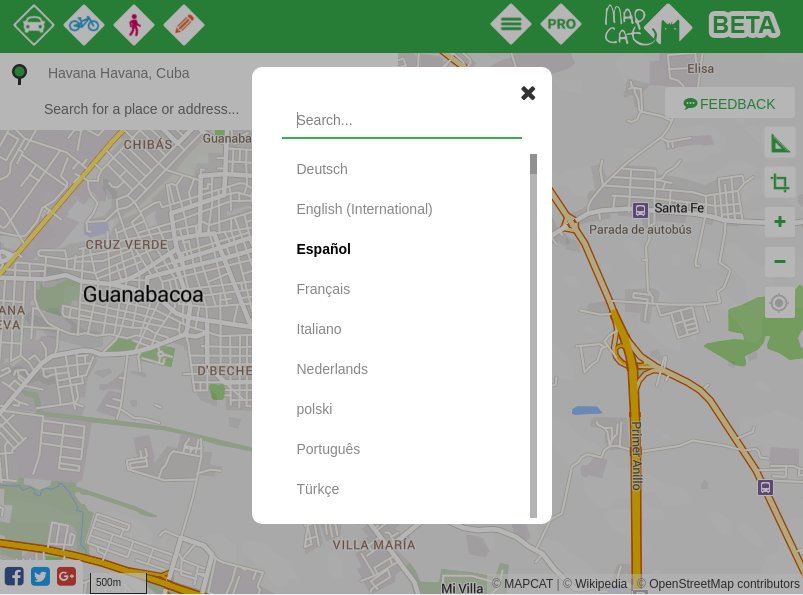The image size is (803, 595).
Task: Pick Français as the language
Action: 323,289
